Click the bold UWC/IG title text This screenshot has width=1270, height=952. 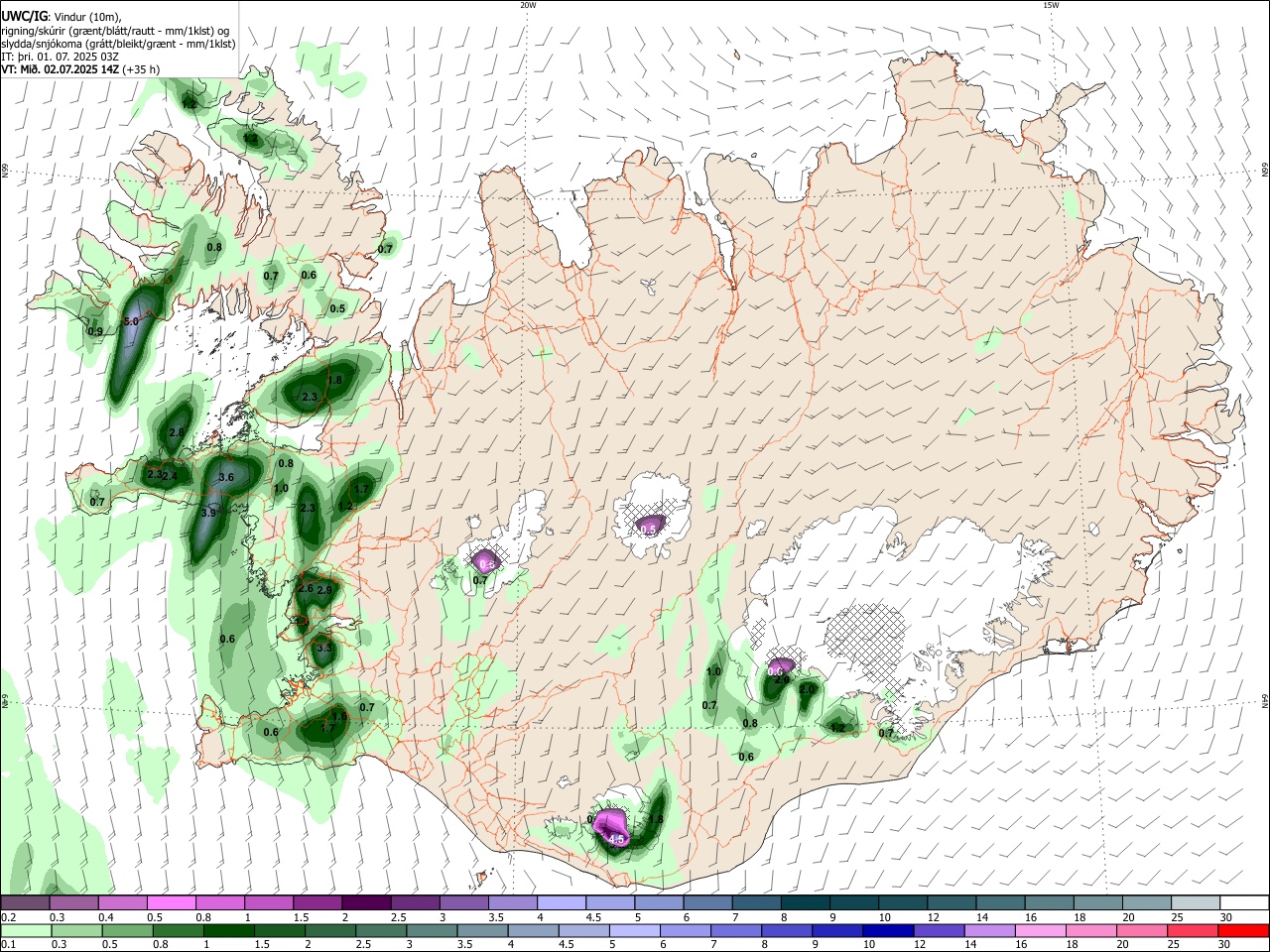click(x=24, y=16)
